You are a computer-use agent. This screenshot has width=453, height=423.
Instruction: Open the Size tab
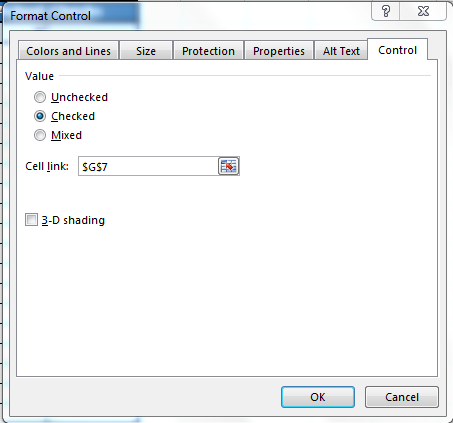pos(146,51)
